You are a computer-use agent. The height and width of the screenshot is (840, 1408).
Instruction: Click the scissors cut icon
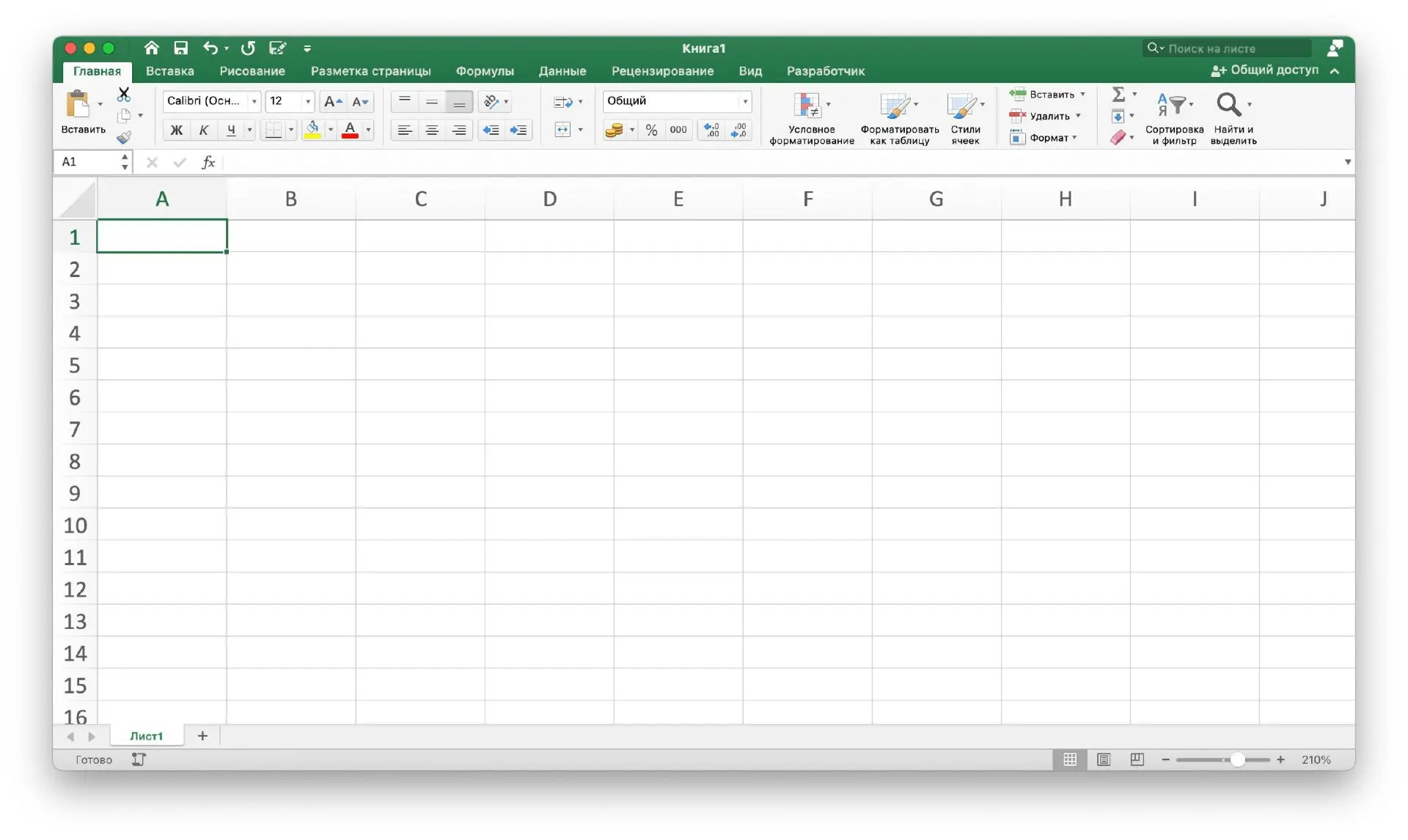click(124, 94)
